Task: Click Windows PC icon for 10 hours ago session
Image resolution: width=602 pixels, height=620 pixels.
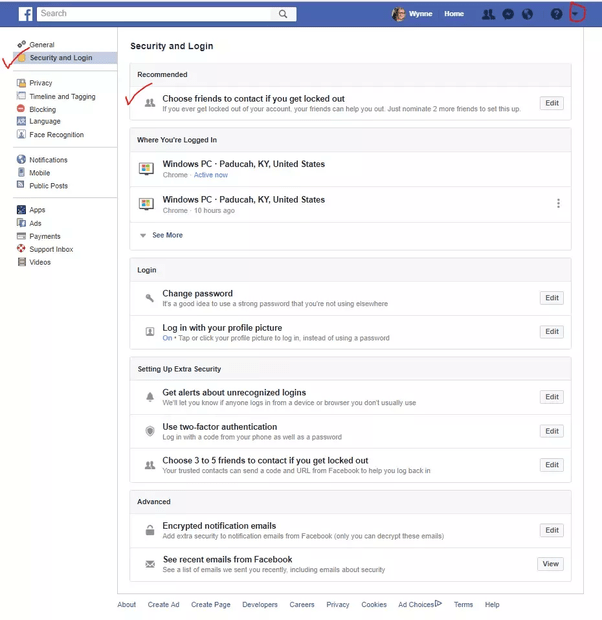Action: [146, 204]
